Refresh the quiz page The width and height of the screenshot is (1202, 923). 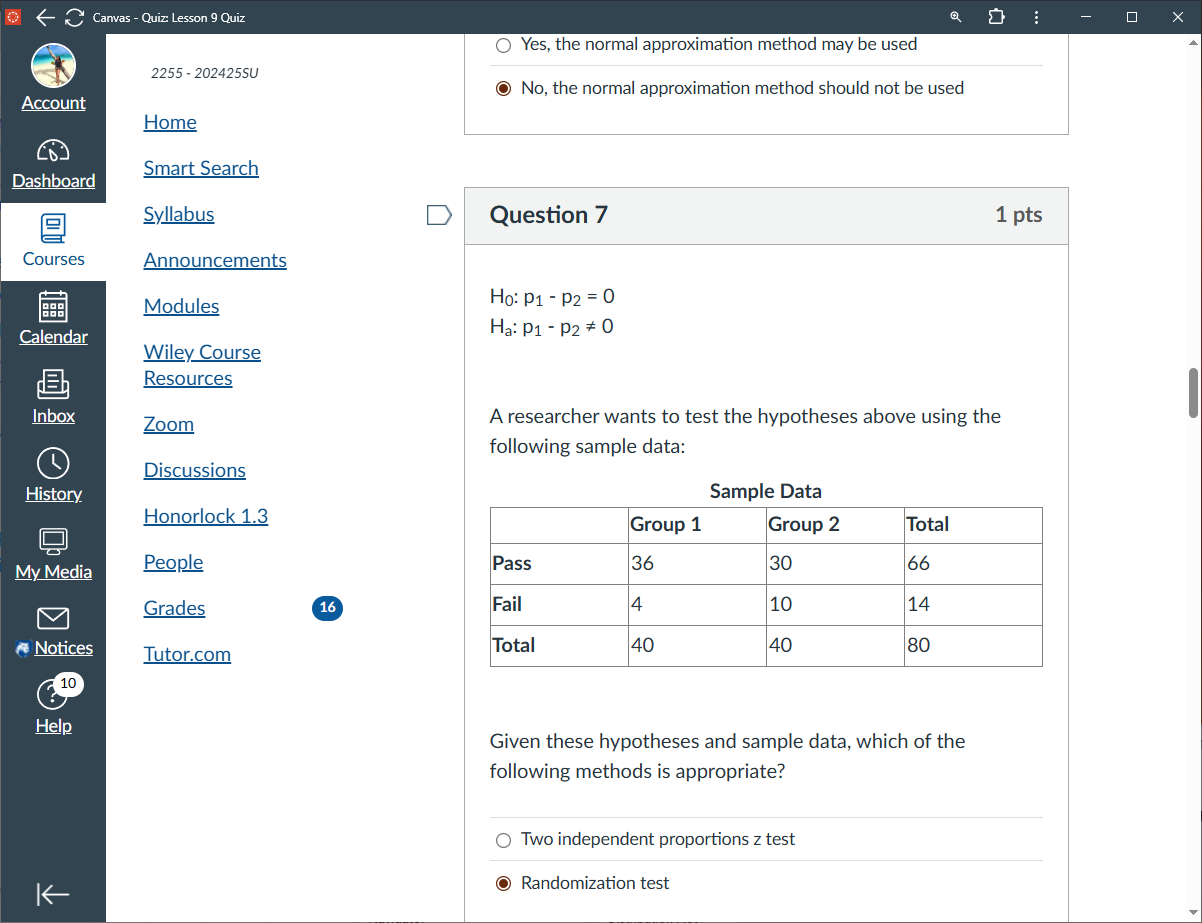pyautogui.click(x=73, y=17)
